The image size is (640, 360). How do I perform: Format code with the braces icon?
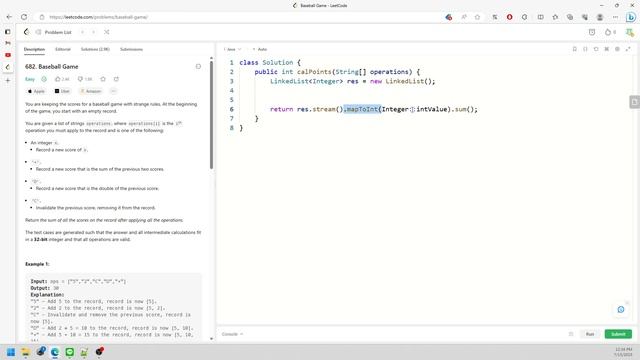point(585,49)
